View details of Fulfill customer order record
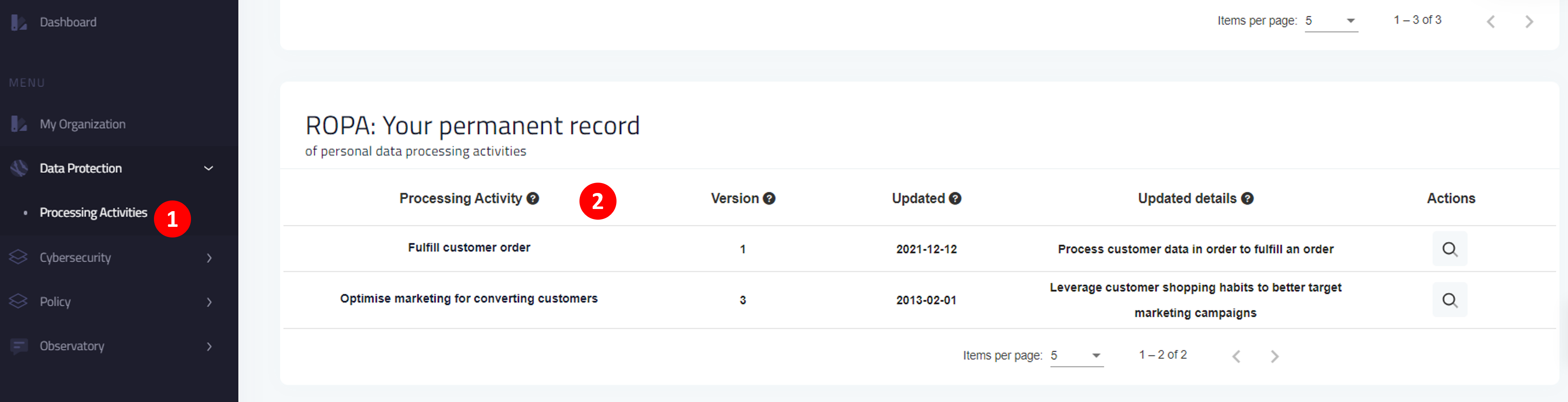The height and width of the screenshot is (402, 1568). [x=1449, y=249]
